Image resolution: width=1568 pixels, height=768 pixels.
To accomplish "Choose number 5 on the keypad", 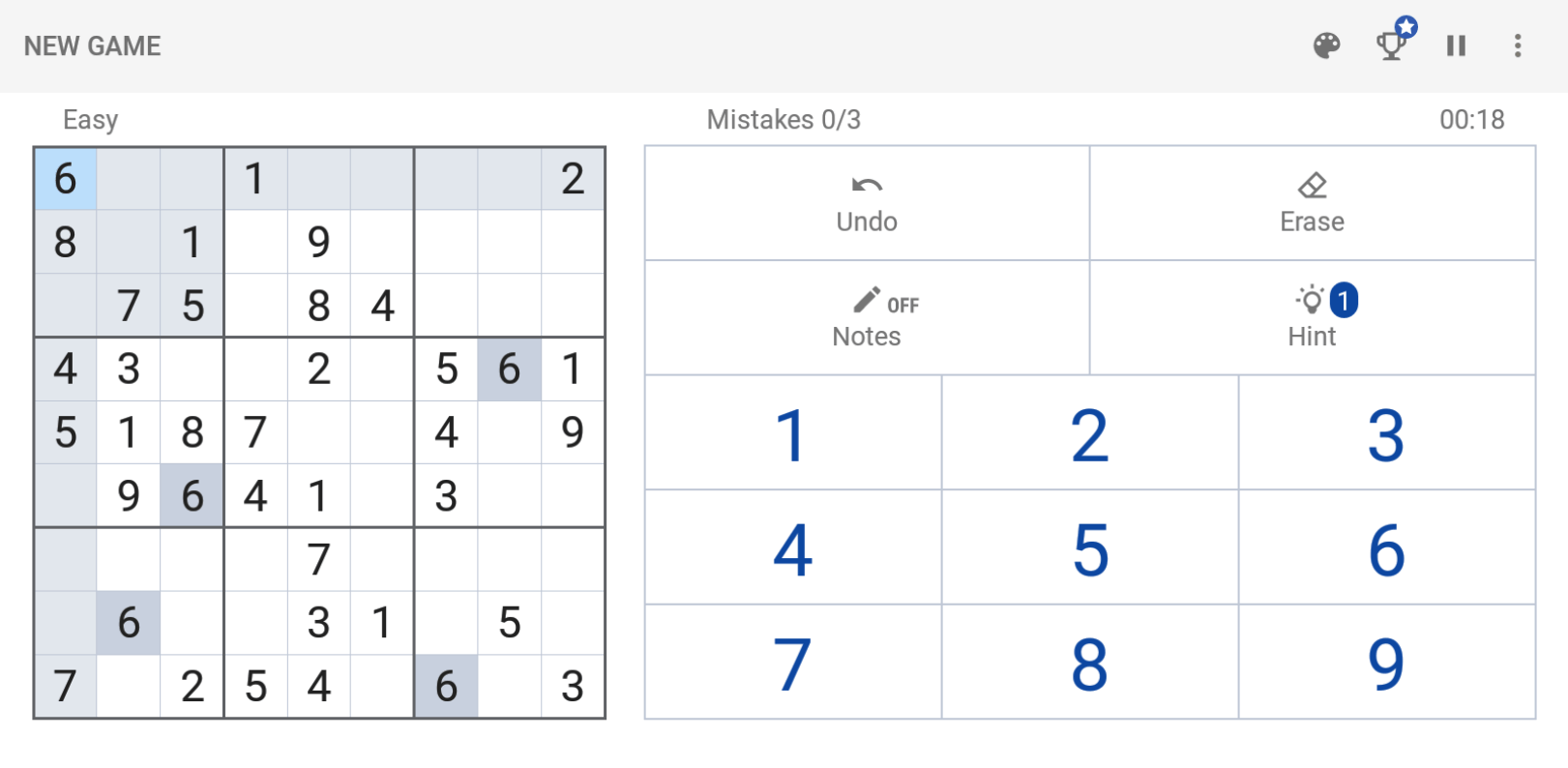I will (x=1090, y=547).
